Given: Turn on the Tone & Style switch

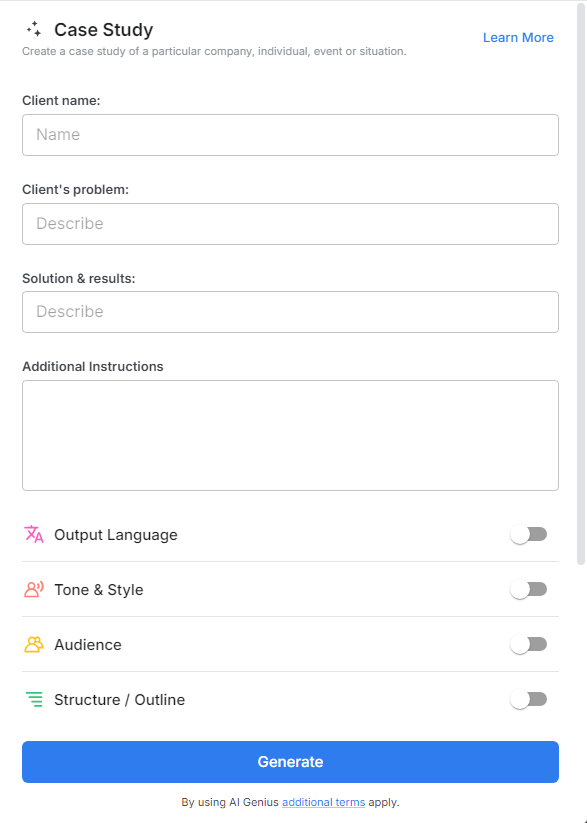Looking at the screenshot, I should (x=529, y=589).
